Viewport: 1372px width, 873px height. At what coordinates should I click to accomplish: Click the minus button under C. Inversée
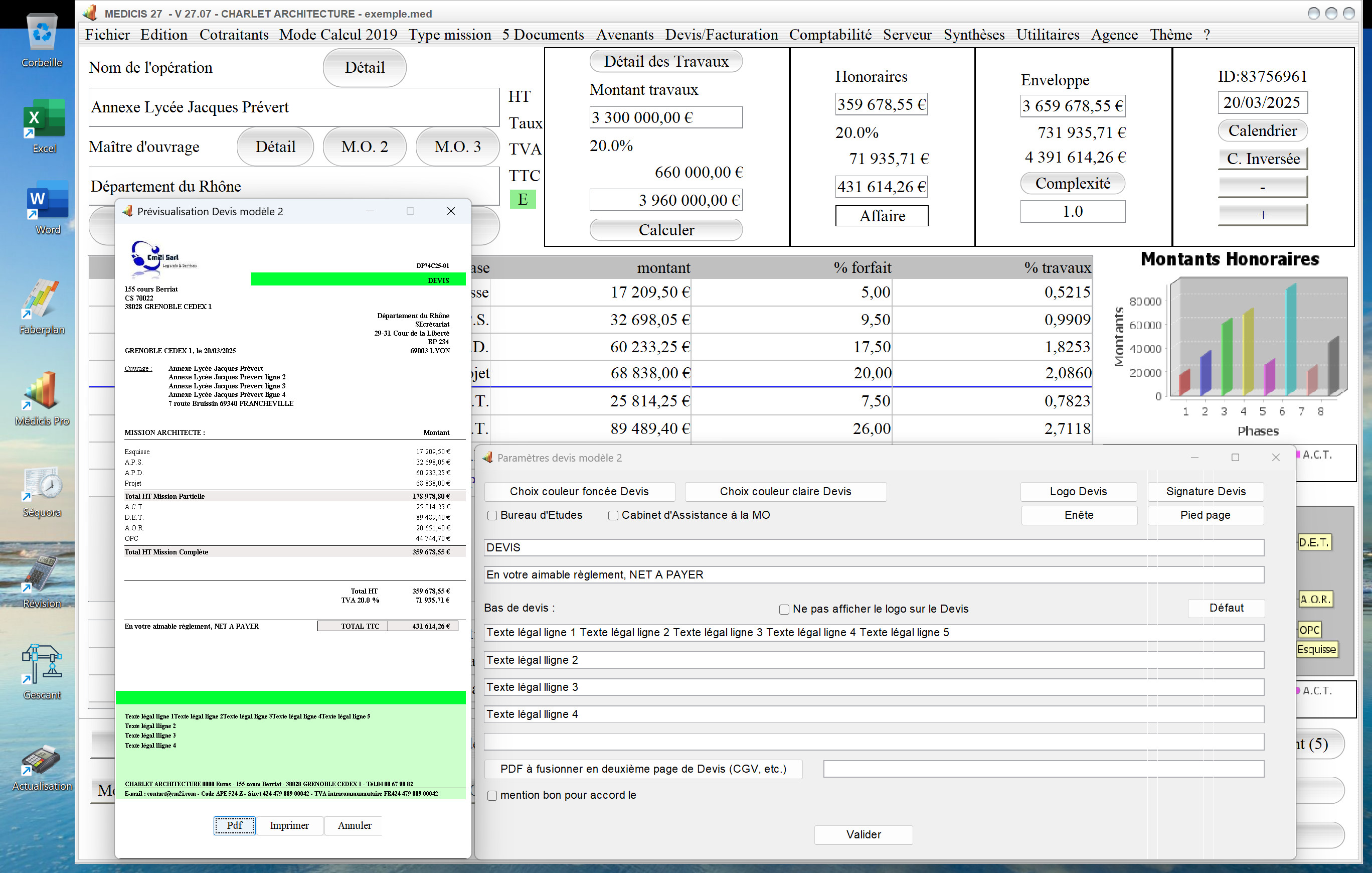(x=1263, y=187)
